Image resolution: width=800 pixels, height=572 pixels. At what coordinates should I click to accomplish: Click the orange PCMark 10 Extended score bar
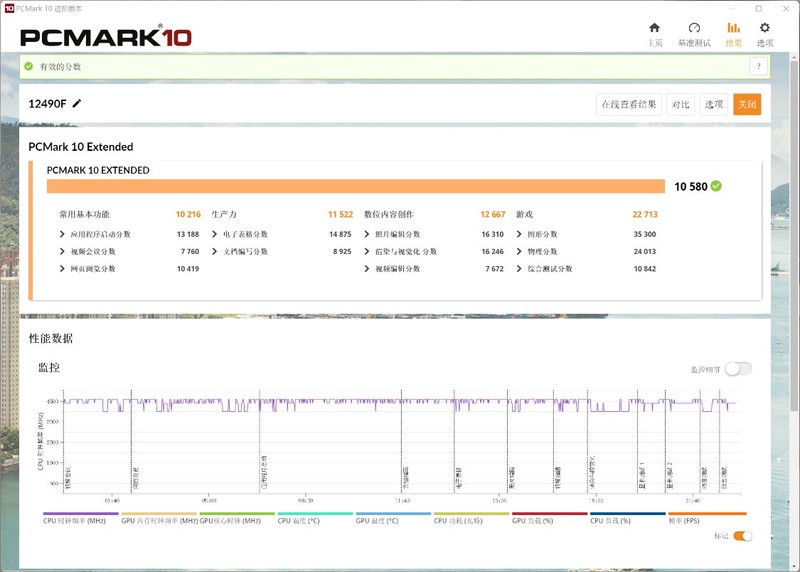[x=356, y=186]
